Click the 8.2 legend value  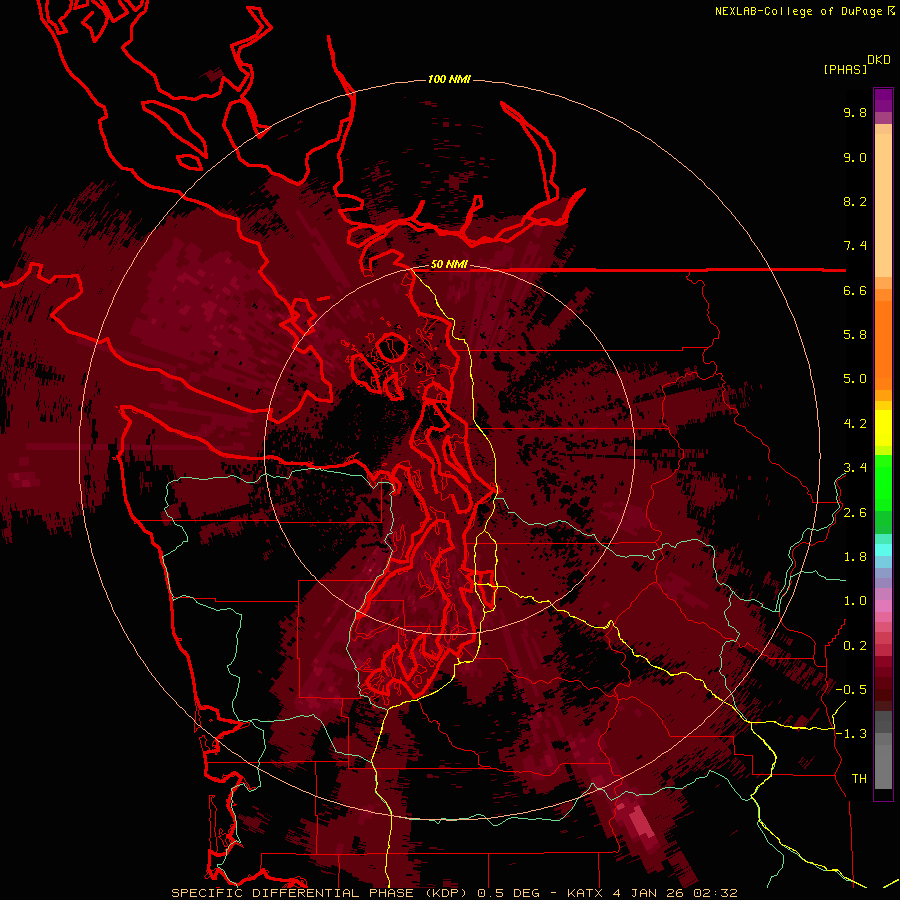click(855, 201)
